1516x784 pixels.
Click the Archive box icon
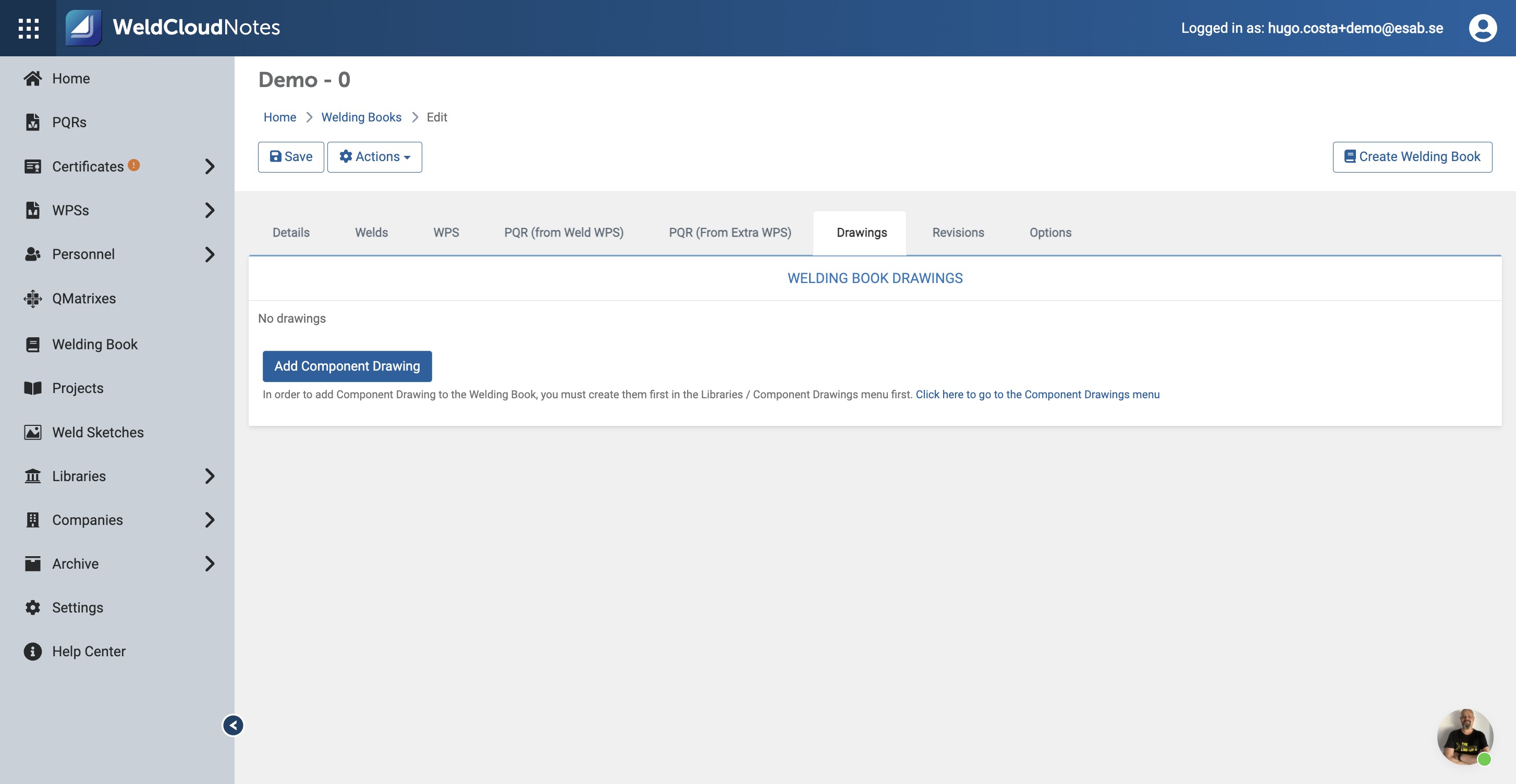click(33, 563)
